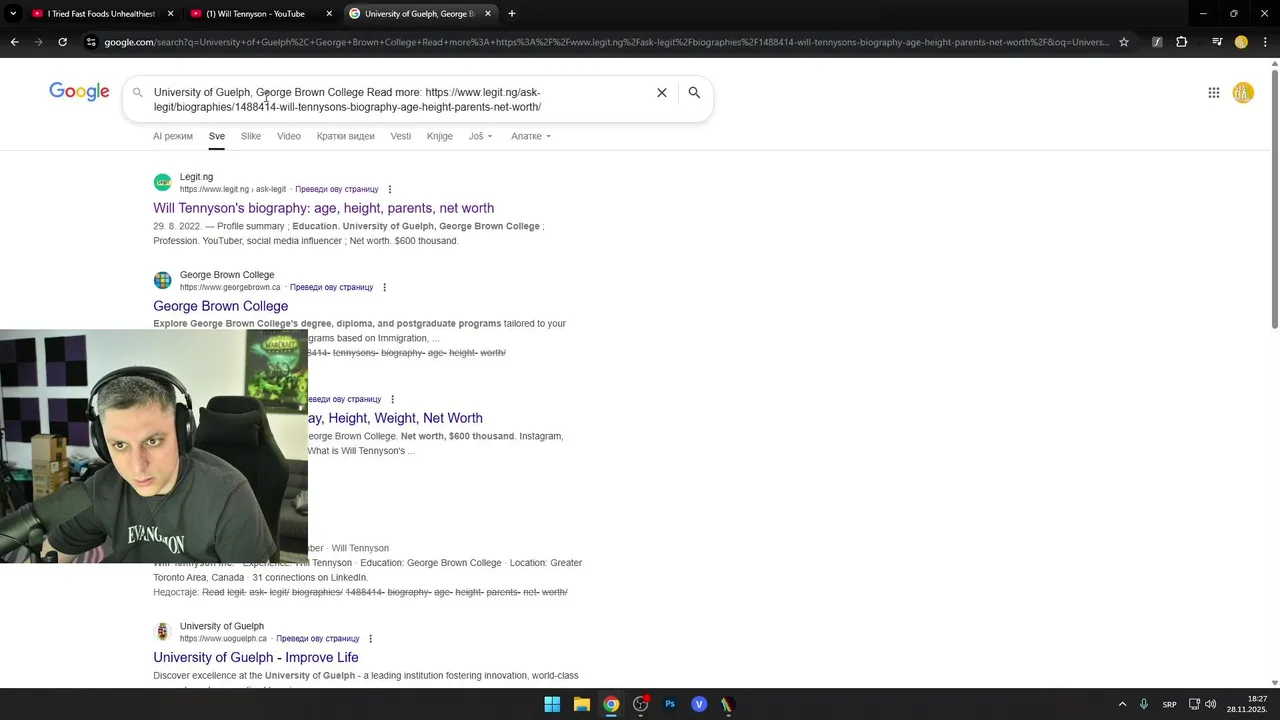Open George Brown College result link

[x=220, y=306]
